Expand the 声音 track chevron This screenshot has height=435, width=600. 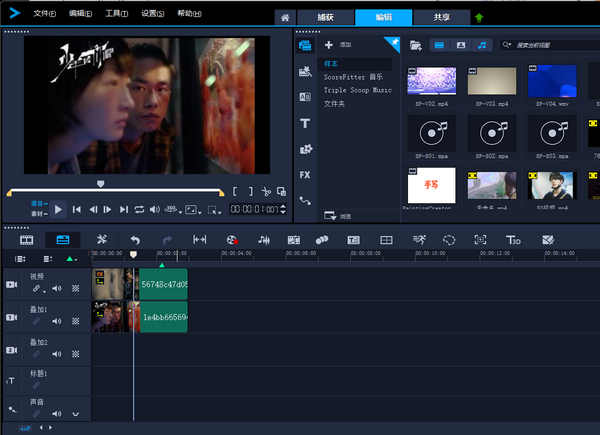point(75,414)
